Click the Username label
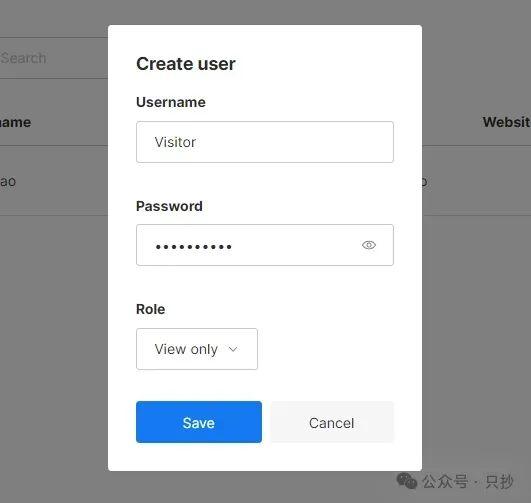The width and height of the screenshot is (531, 503). [171, 102]
